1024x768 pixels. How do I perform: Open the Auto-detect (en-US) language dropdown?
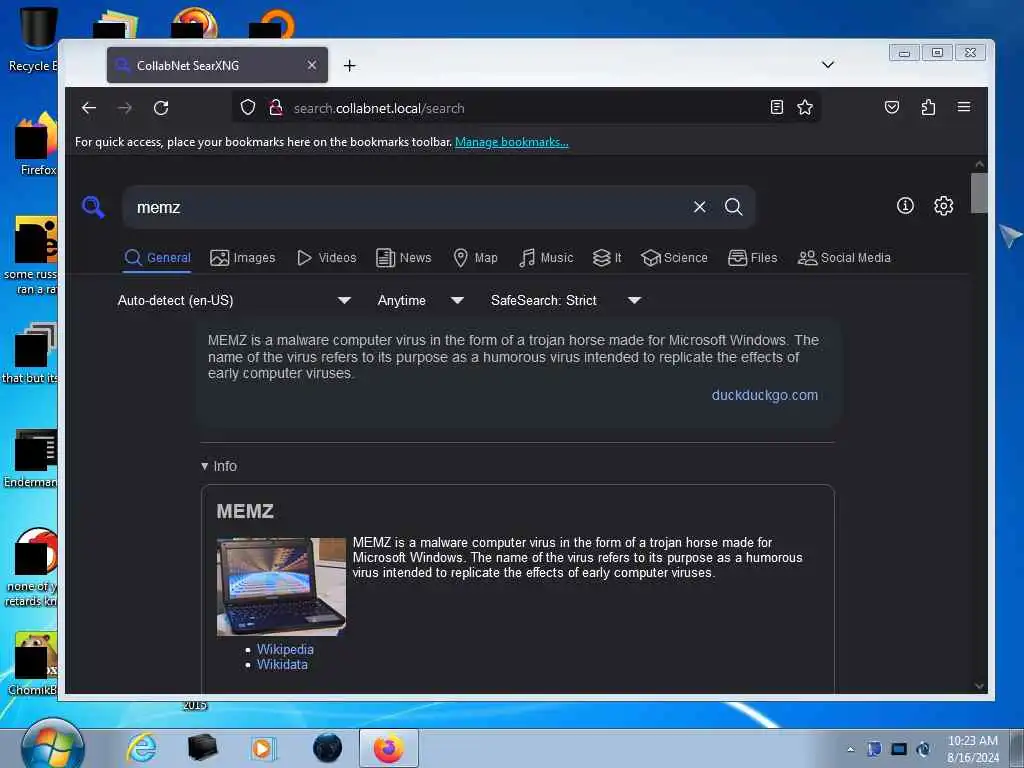click(x=234, y=300)
